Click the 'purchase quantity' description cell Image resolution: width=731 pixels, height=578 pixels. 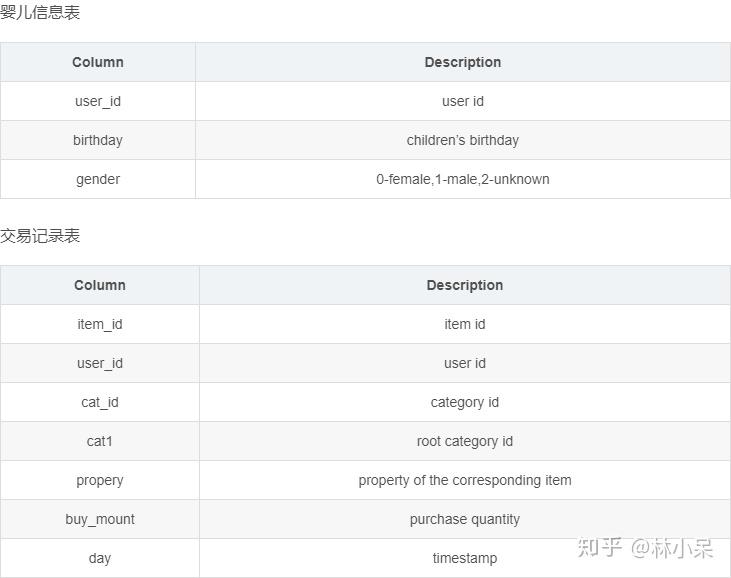[464, 519]
